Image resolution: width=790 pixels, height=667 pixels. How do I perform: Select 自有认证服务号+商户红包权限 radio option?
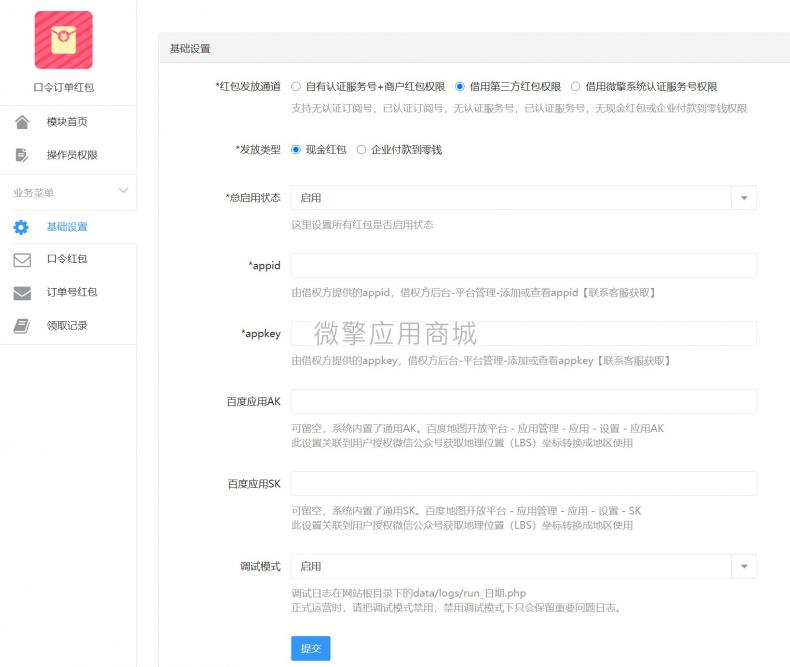pos(296,87)
